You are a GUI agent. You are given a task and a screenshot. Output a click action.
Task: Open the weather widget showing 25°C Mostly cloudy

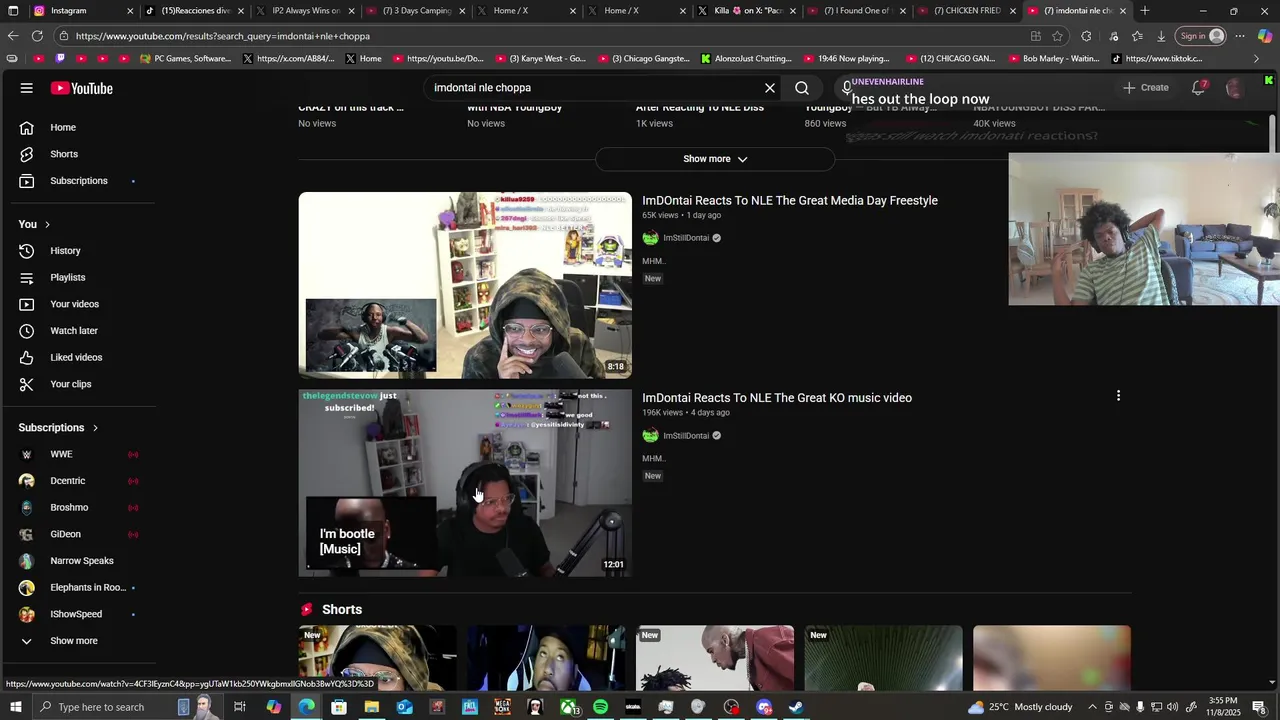pyautogui.click(x=1019, y=707)
